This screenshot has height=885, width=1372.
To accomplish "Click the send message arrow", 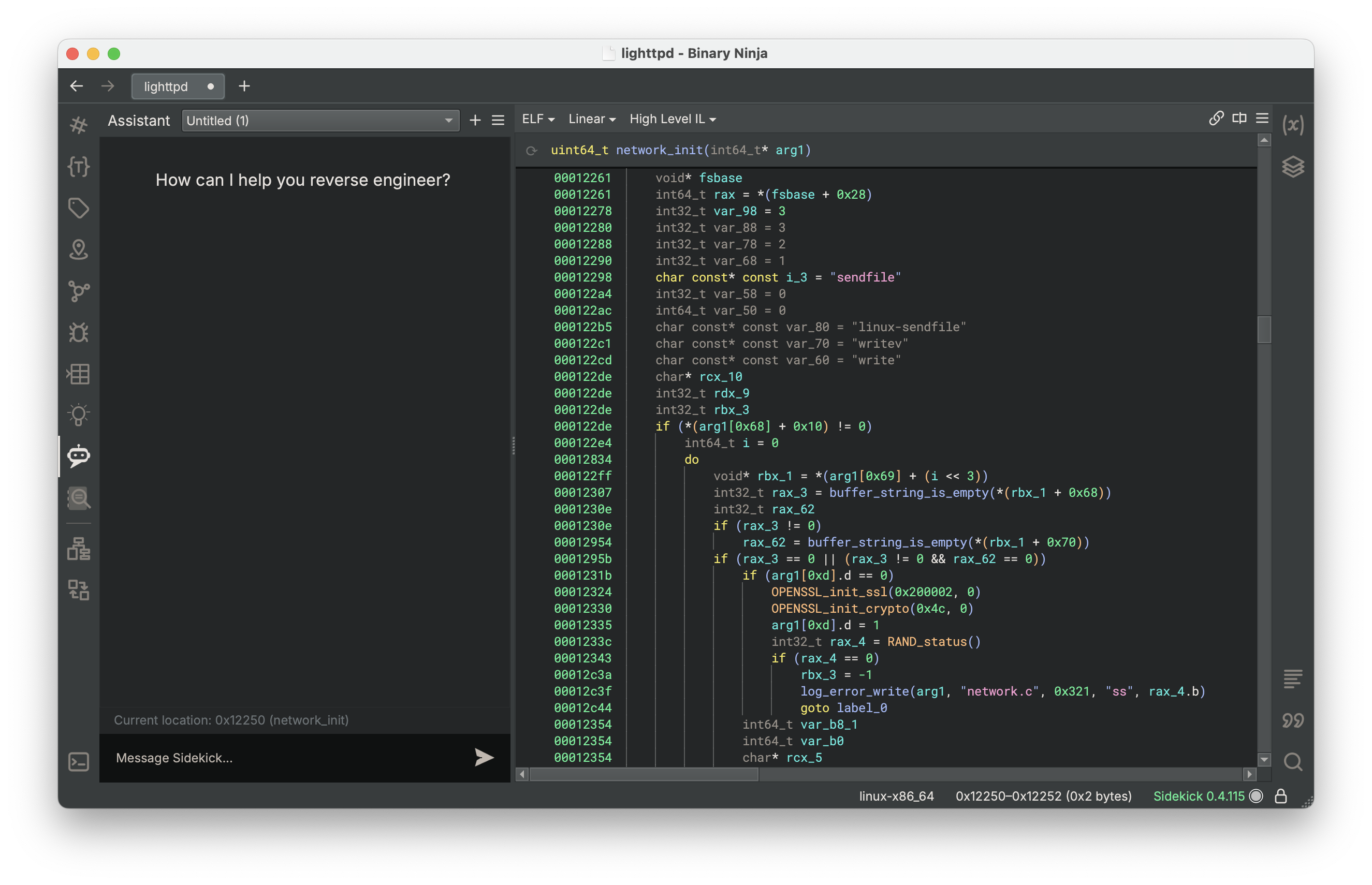I will pyautogui.click(x=484, y=757).
